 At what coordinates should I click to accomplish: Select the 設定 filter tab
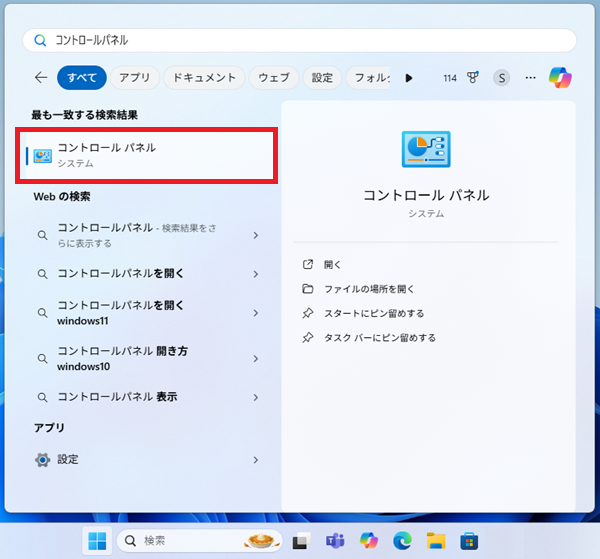tap(322, 78)
